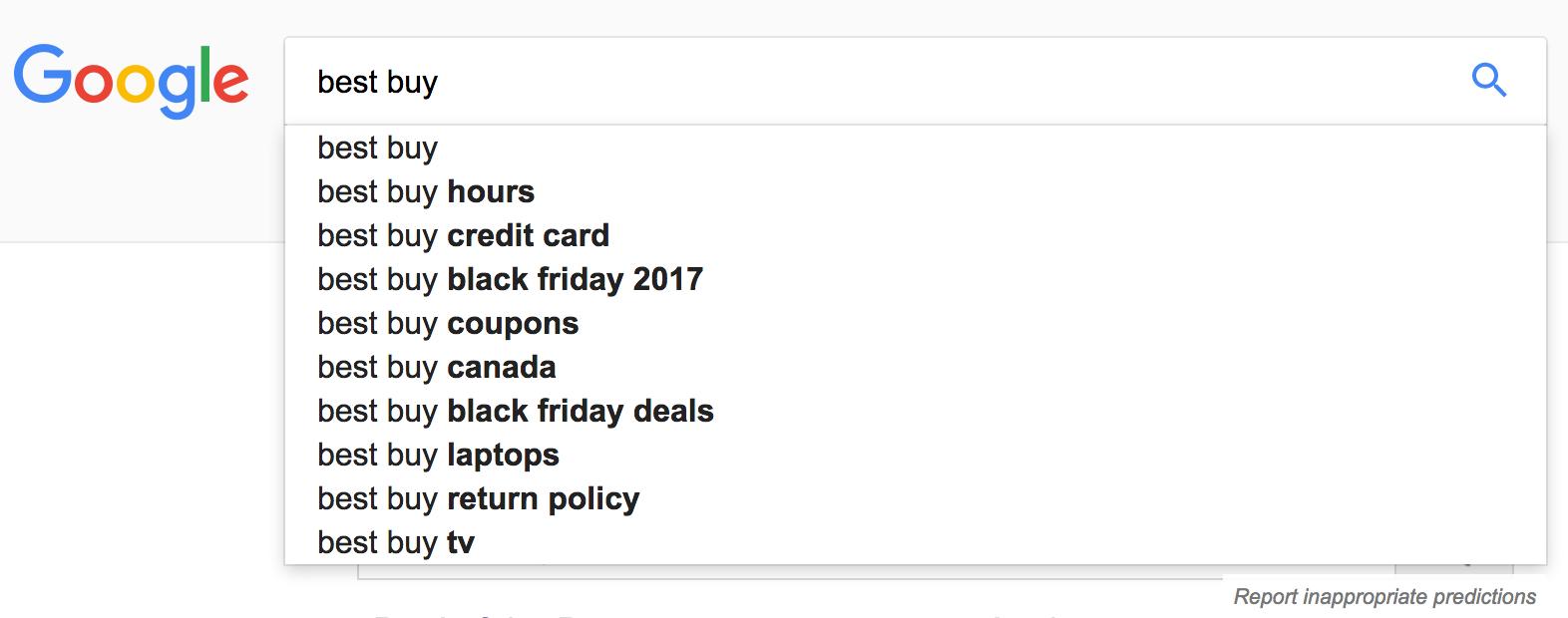1568x618 pixels.
Task: Click the Google logo
Action: (x=131, y=80)
